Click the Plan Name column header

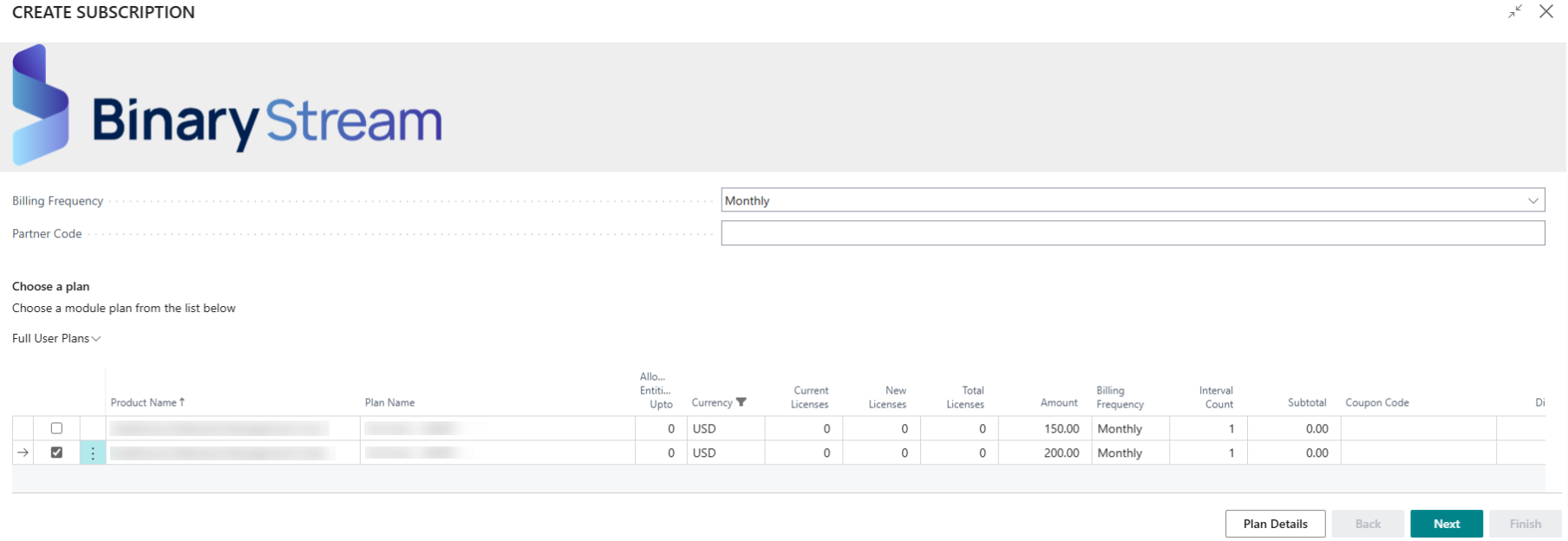(x=389, y=402)
